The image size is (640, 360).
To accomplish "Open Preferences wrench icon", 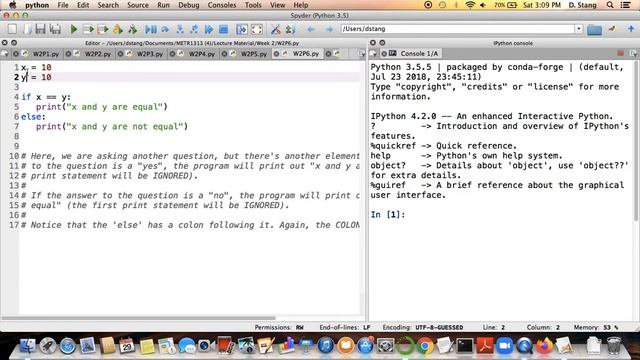I will click(276, 29).
